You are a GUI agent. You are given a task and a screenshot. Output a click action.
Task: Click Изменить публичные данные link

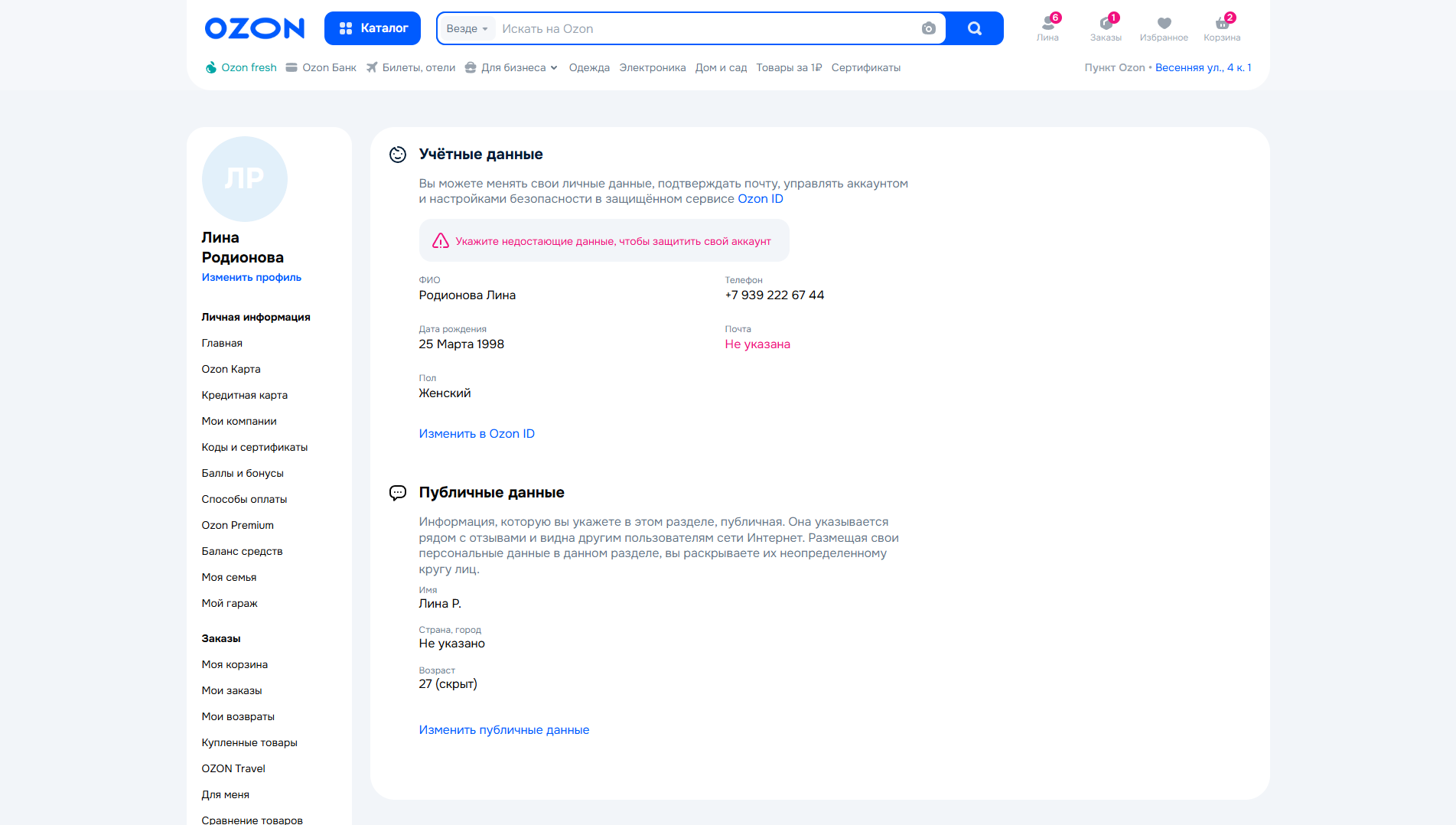coord(503,729)
